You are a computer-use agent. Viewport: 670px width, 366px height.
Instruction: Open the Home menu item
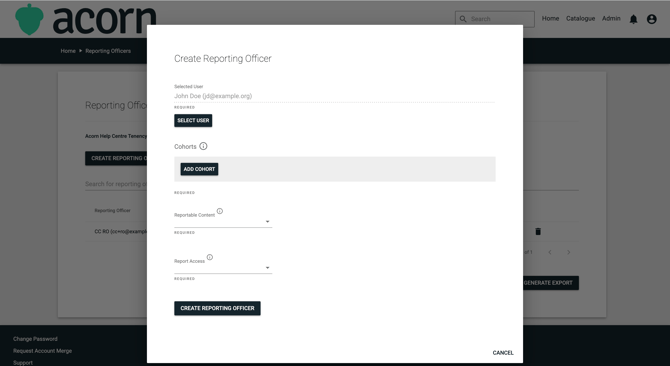point(550,18)
